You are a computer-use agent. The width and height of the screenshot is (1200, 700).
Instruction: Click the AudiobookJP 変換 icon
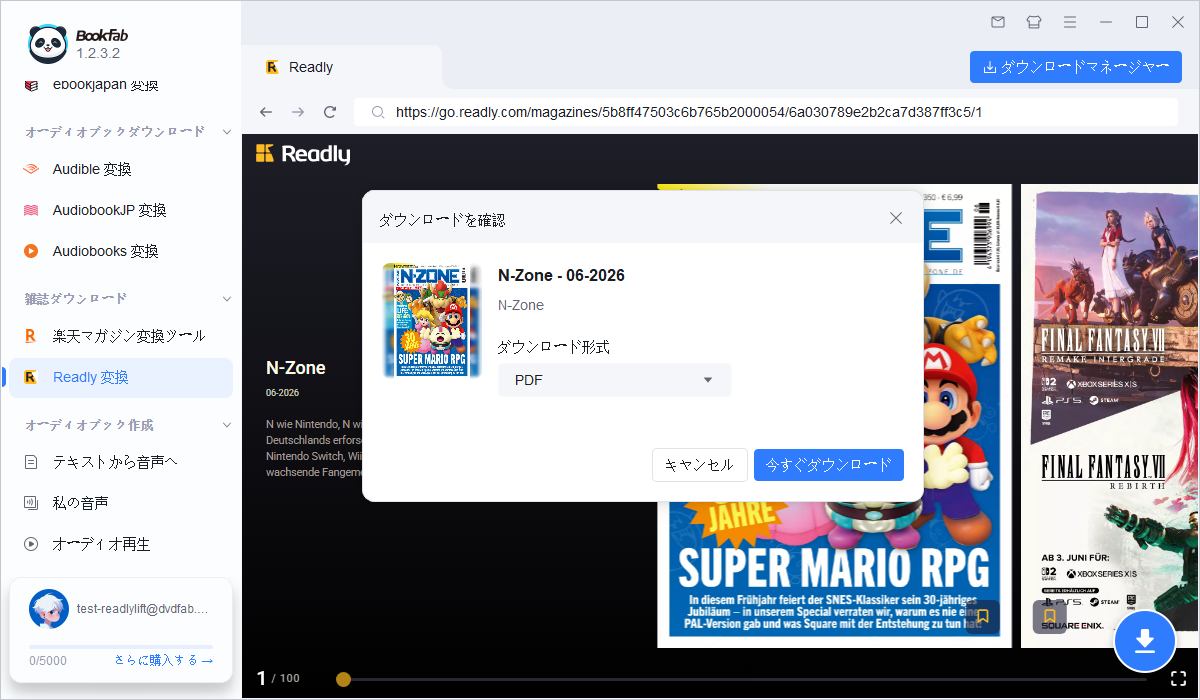[x=32, y=210]
